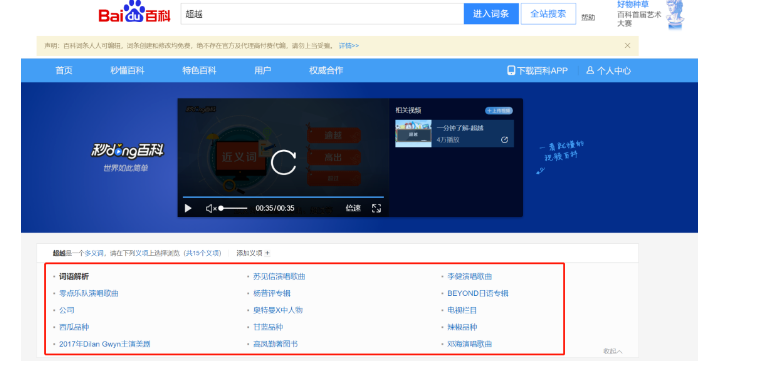
Task: Open the 苏见信演唱歌曲 entry
Action: pos(279,277)
